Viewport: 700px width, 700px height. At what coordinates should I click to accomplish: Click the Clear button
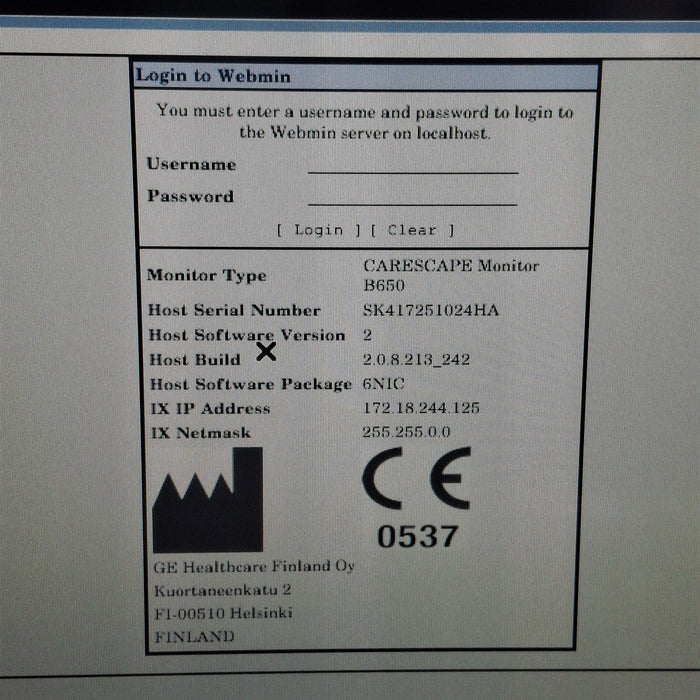pyautogui.click(x=412, y=230)
